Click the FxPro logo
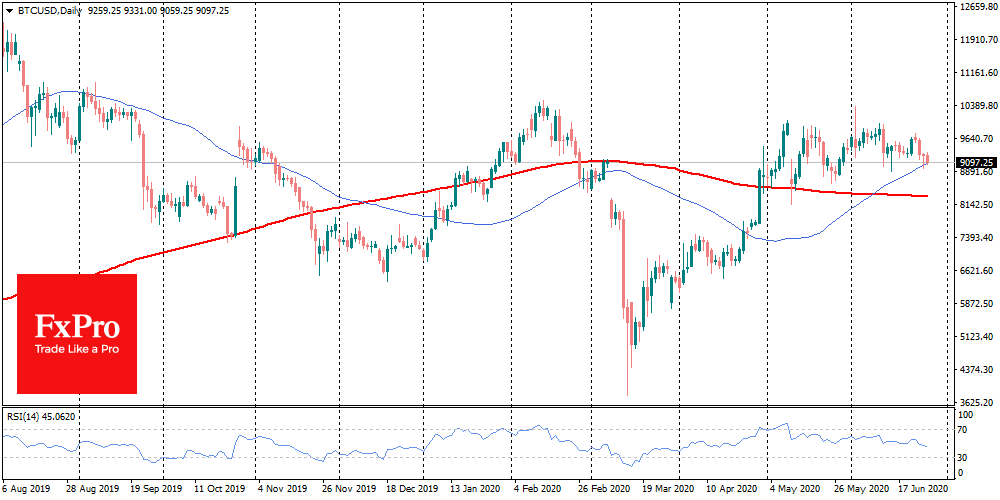Viewport: 1000px width, 500px height. (77, 327)
